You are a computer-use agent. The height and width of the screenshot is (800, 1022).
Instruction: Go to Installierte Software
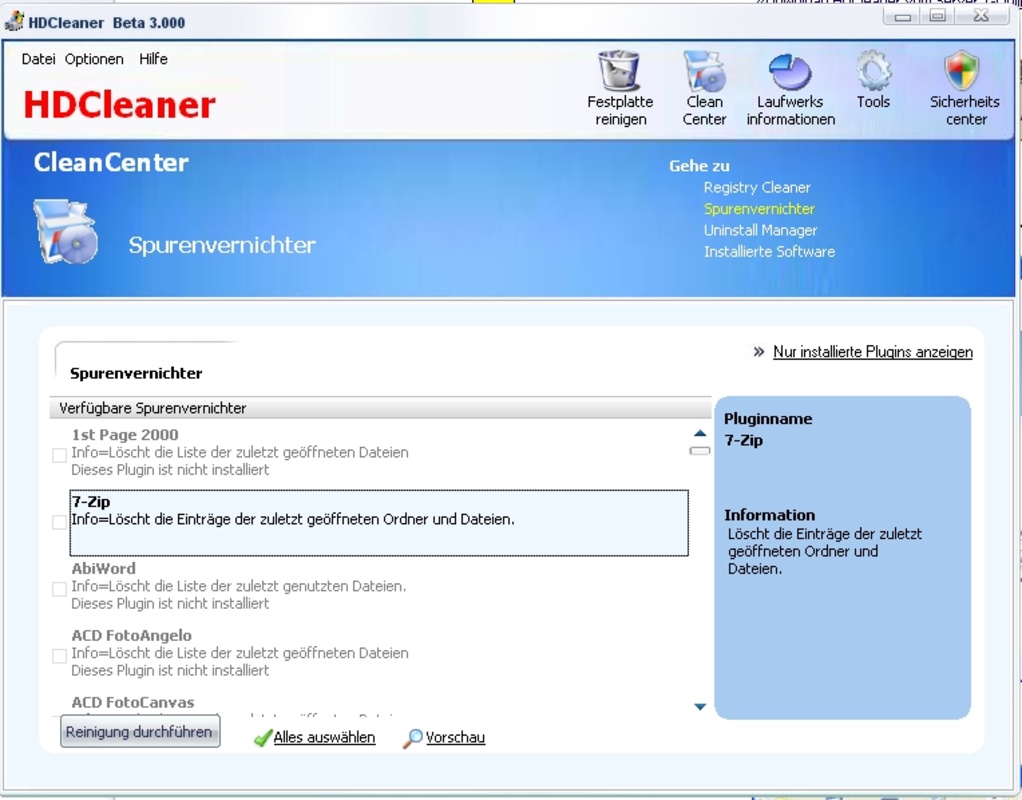click(769, 252)
